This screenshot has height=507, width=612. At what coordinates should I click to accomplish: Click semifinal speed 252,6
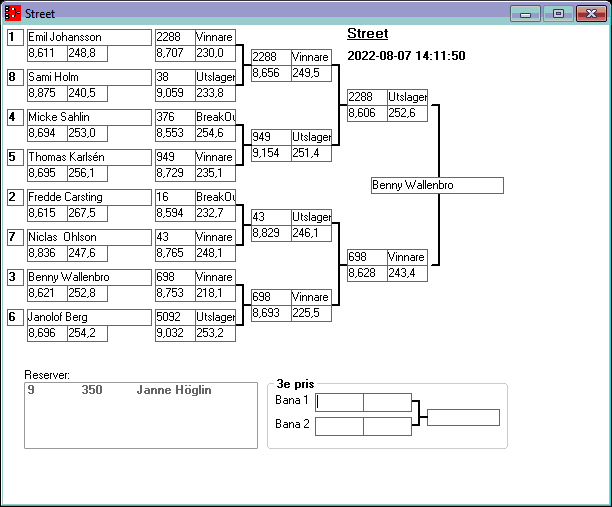407,113
